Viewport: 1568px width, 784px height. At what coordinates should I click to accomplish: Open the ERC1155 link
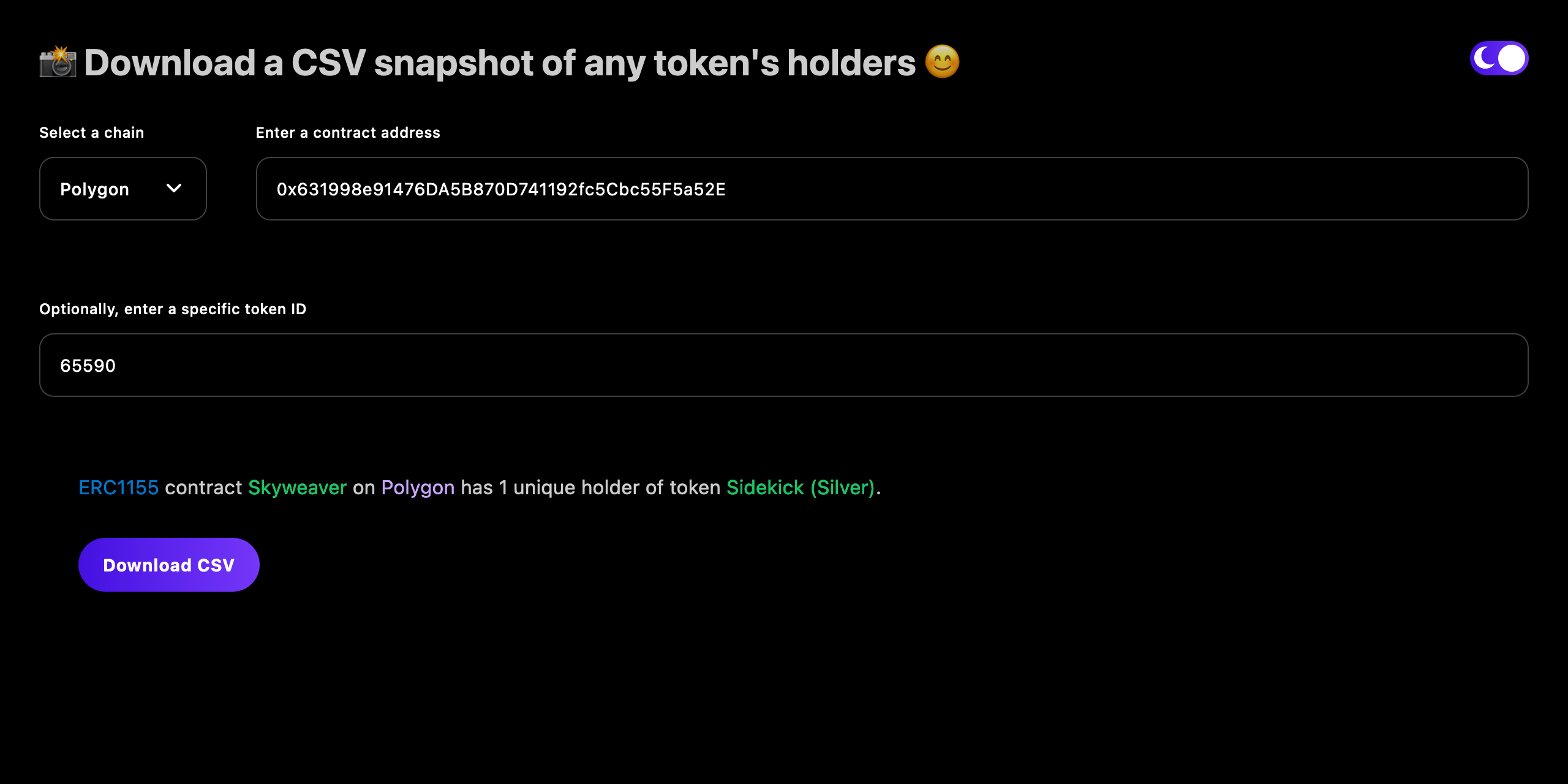[118, 487]
